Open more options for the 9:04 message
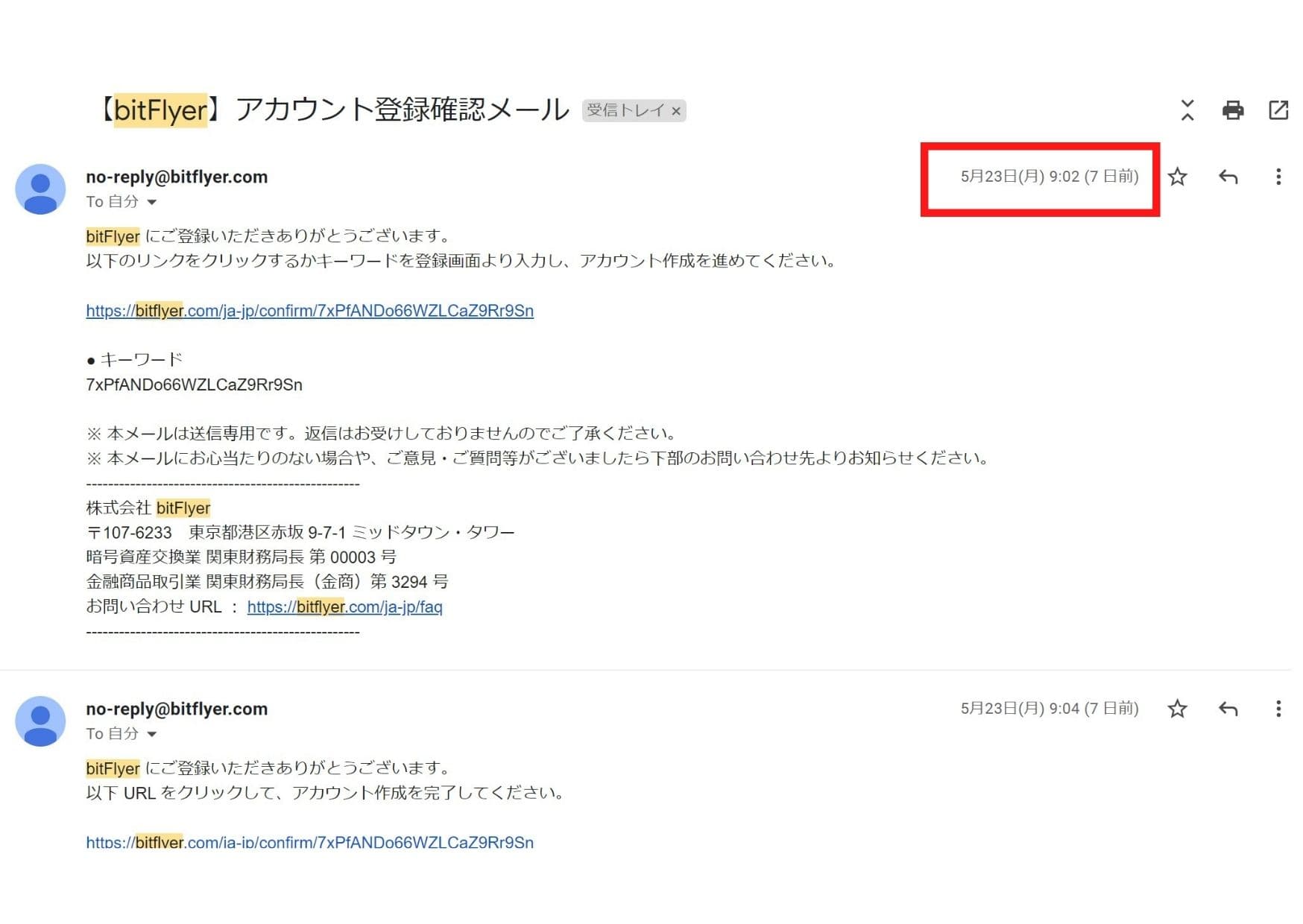 coord(1278,709)
